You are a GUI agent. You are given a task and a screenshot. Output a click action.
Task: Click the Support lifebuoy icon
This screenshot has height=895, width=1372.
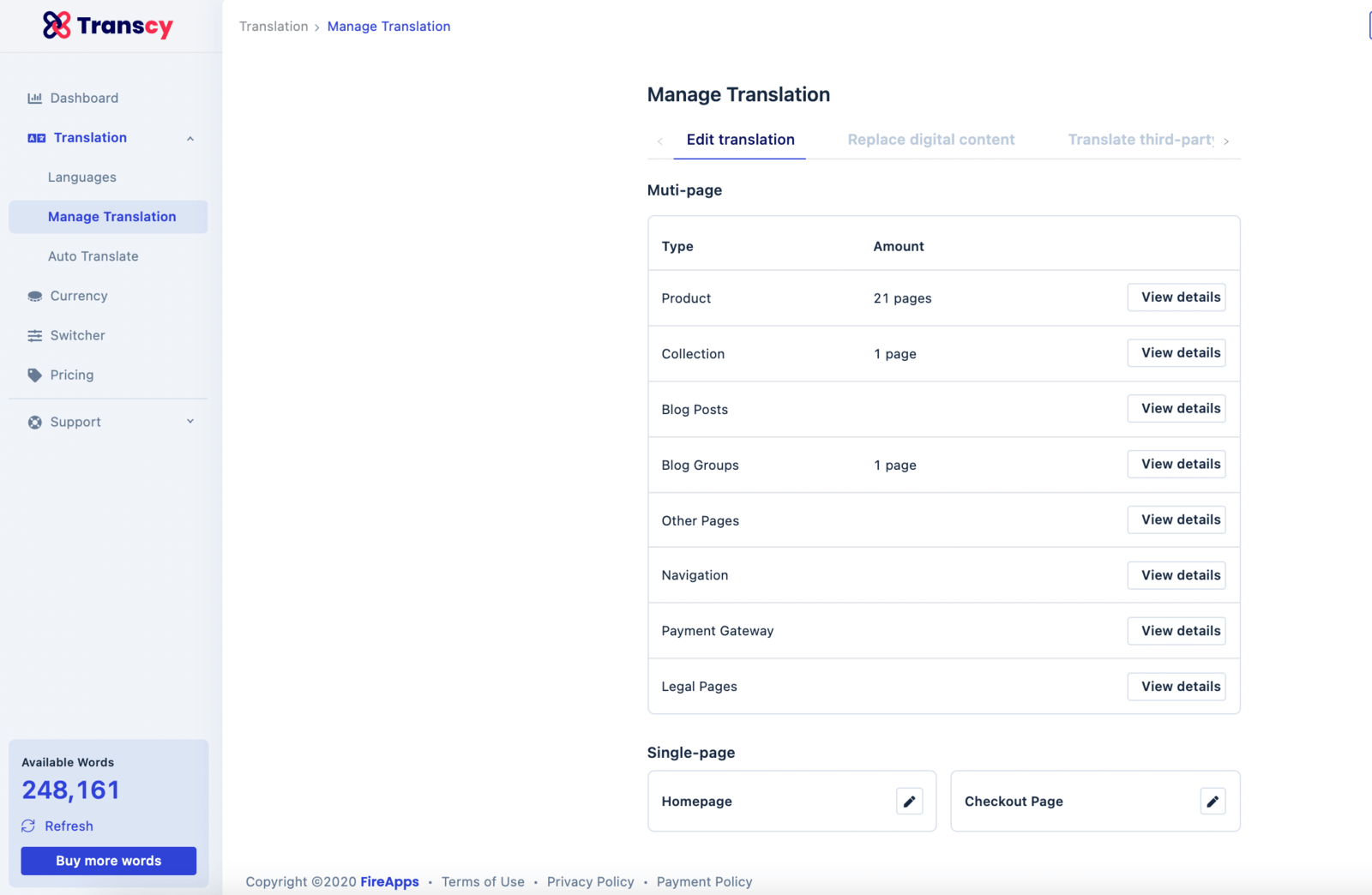tap(34, 422)
